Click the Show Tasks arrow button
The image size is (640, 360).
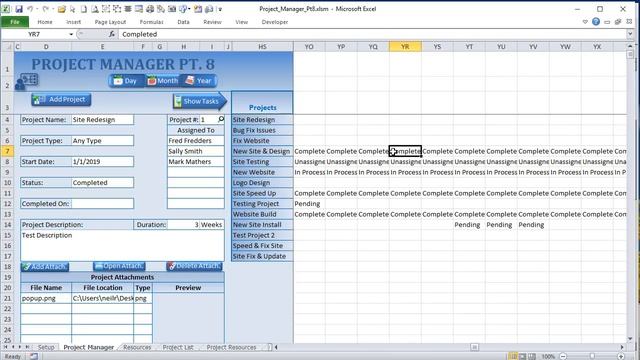click(200, 101)
